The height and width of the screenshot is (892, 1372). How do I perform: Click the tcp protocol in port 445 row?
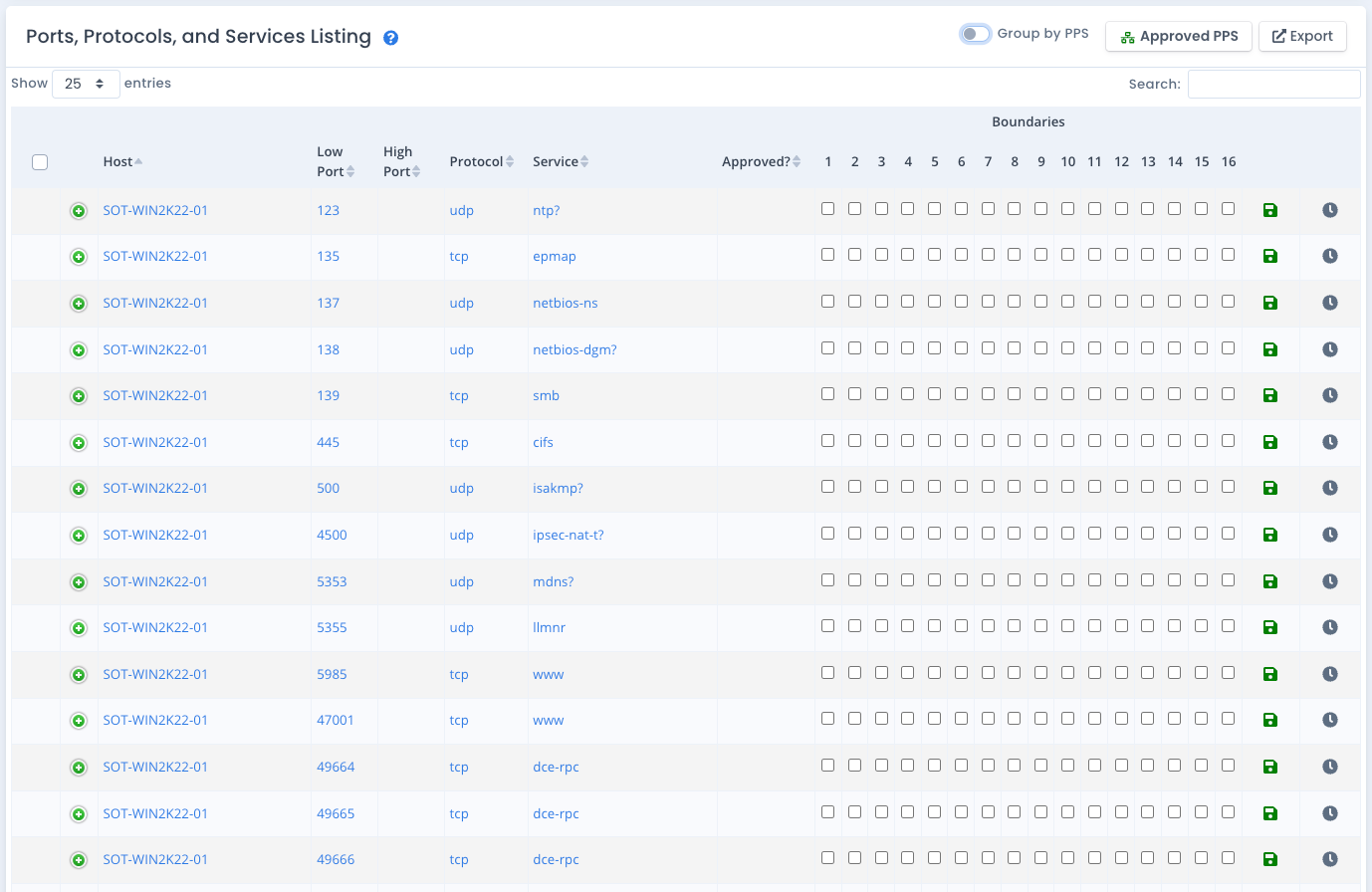tap(459, 442)
